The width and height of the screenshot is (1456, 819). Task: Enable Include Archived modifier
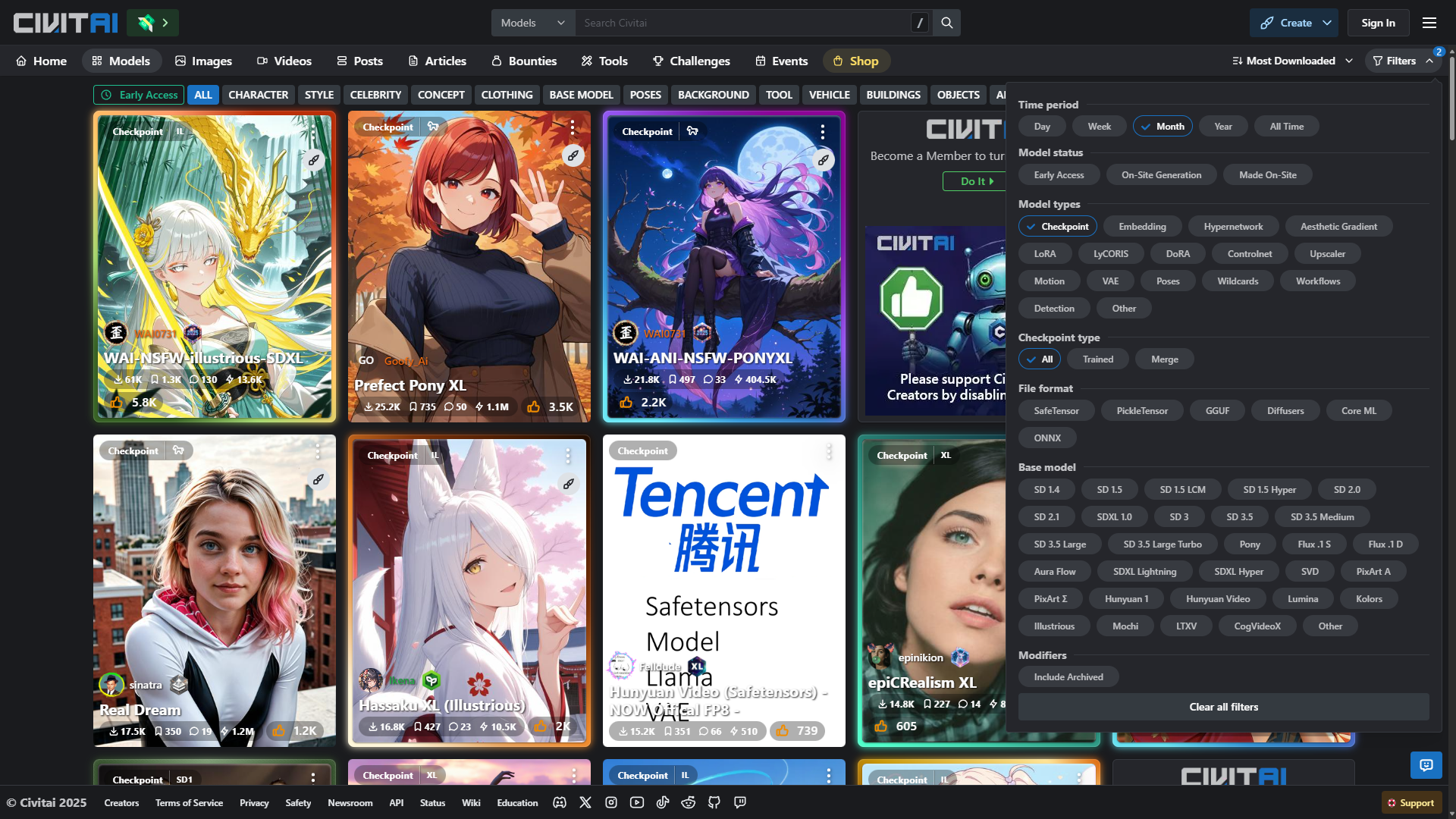[1068, 677]
